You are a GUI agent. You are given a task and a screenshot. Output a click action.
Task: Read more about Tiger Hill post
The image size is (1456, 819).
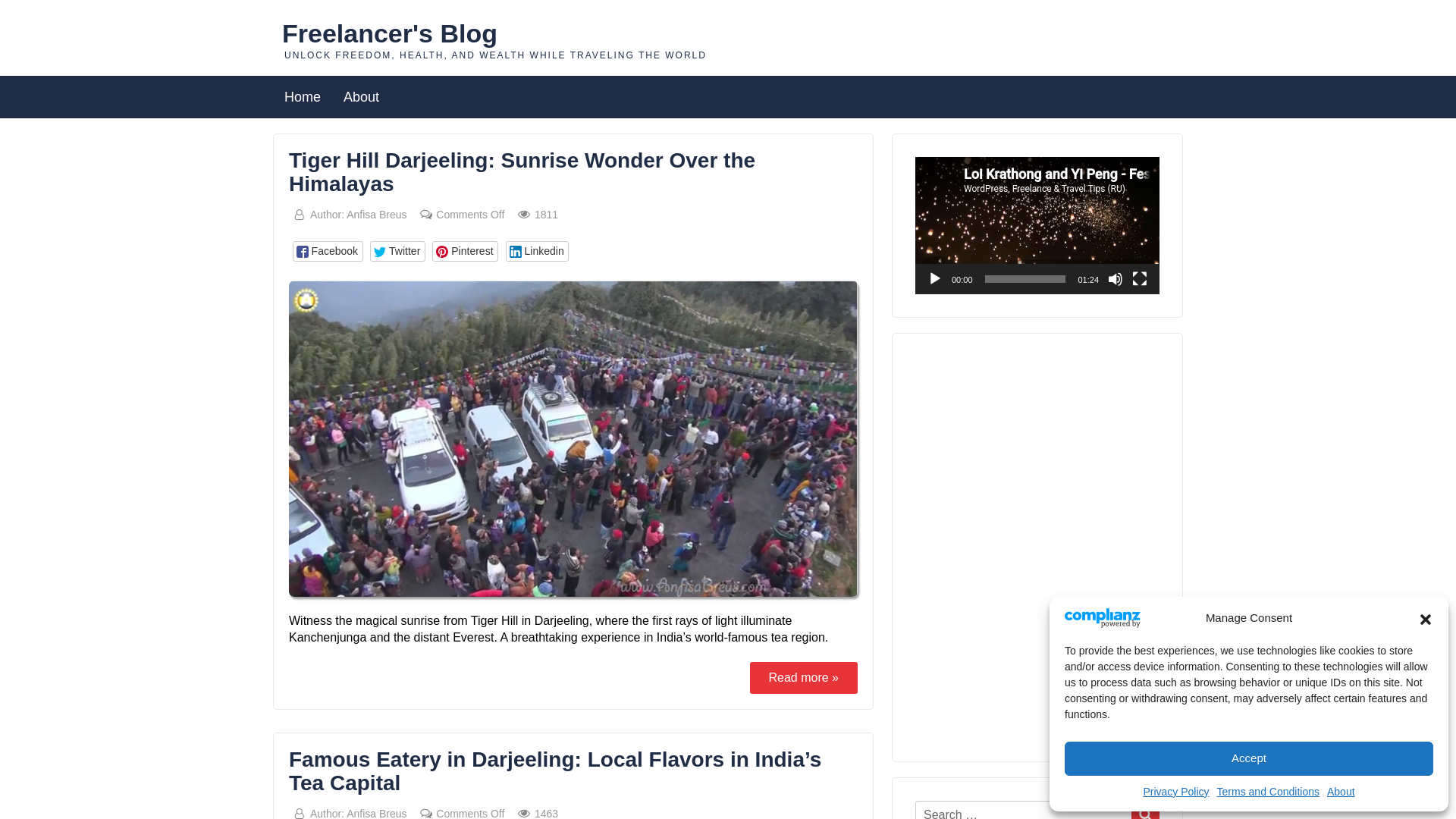pos(803,677)
